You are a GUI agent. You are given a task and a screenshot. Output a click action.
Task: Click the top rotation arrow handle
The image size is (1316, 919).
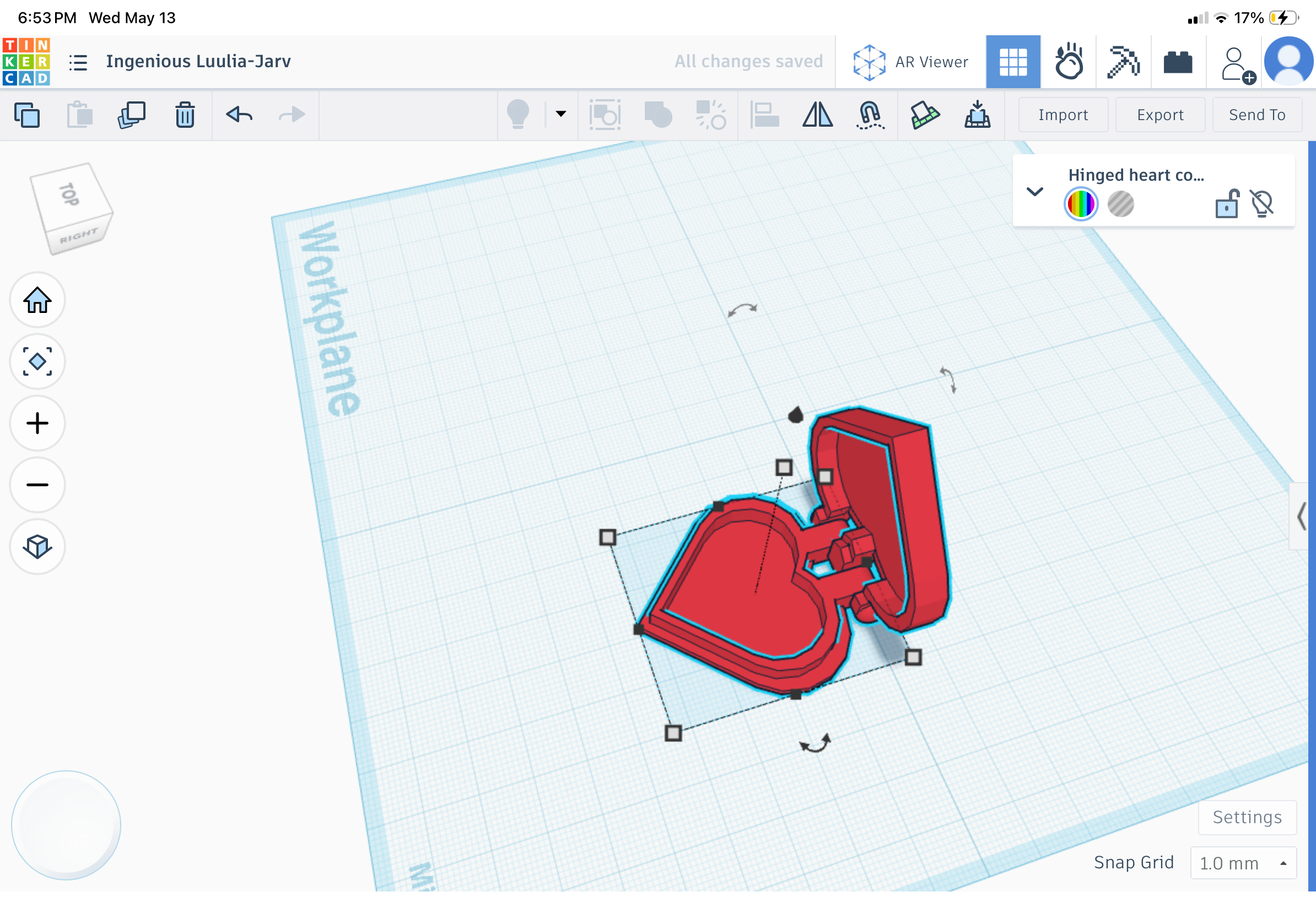(742, 310)
